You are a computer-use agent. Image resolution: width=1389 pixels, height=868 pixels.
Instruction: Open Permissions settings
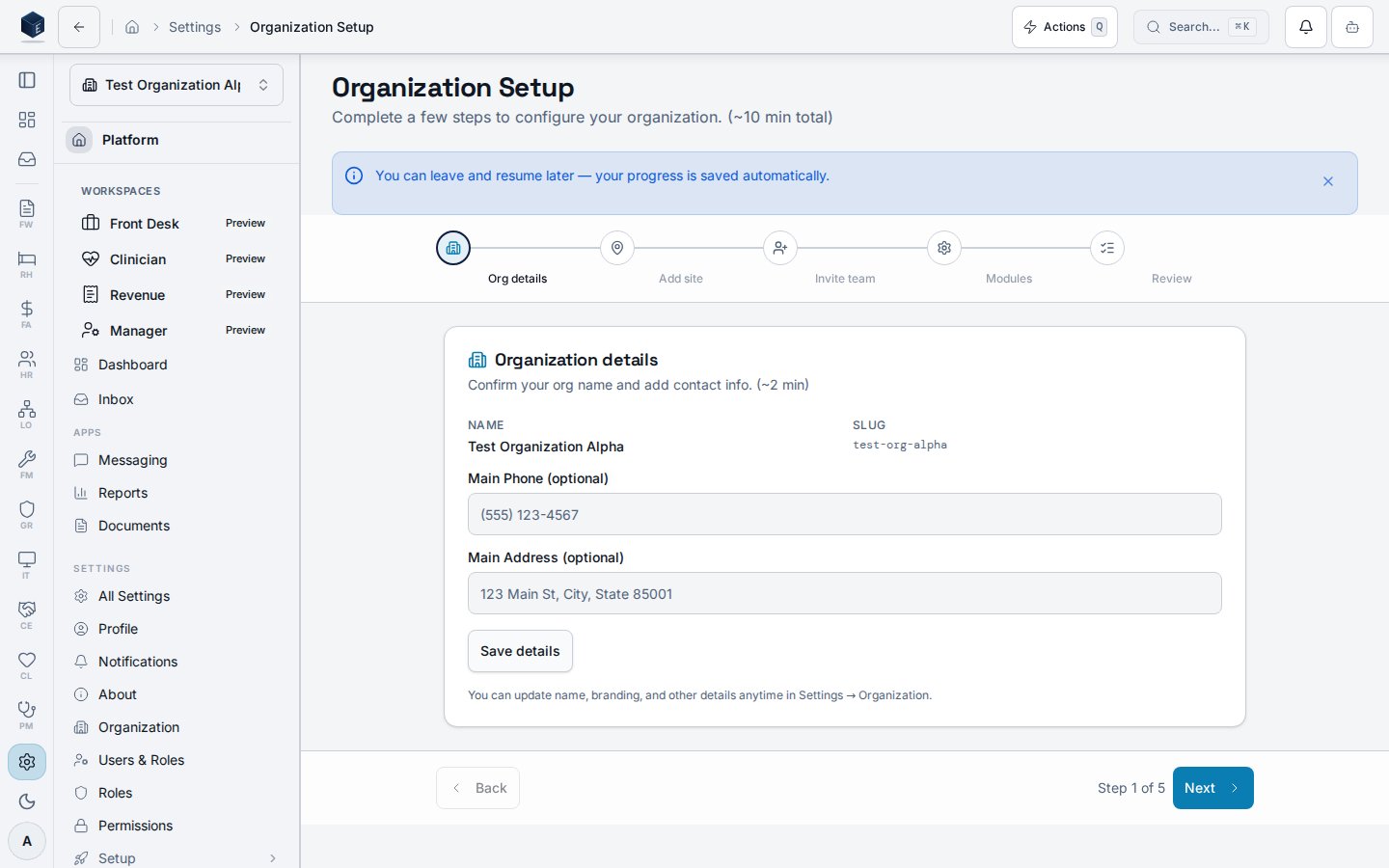(x=177, y=826)
